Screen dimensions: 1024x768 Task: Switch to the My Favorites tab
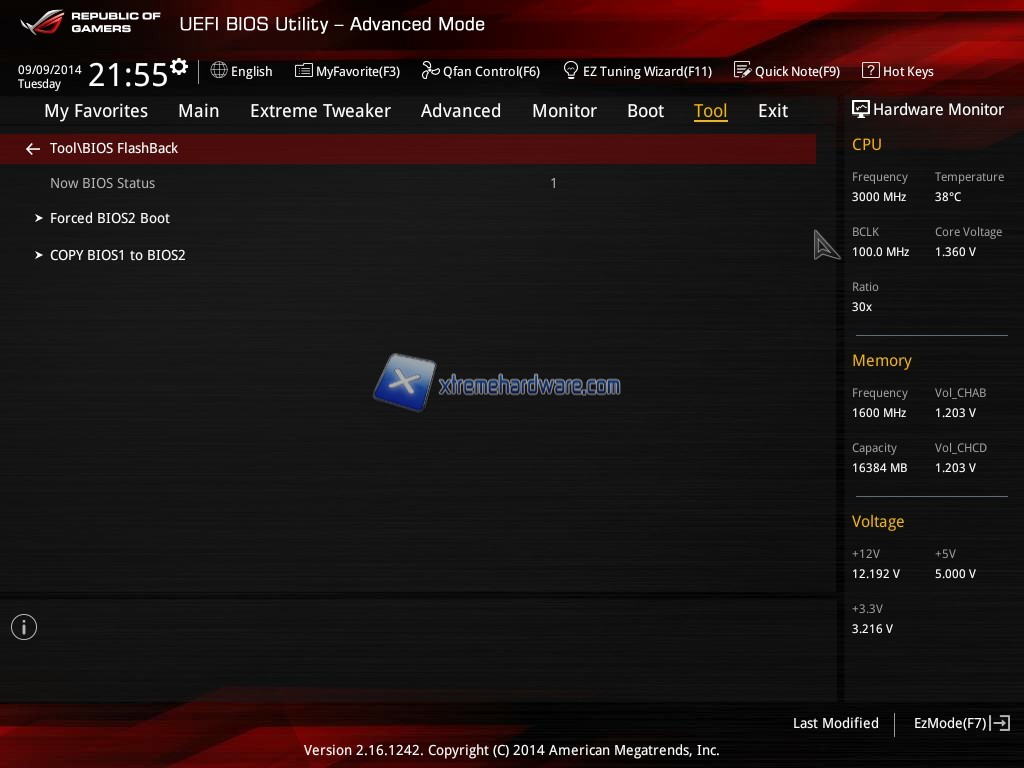pyautogui.click(x=96, y=111)
